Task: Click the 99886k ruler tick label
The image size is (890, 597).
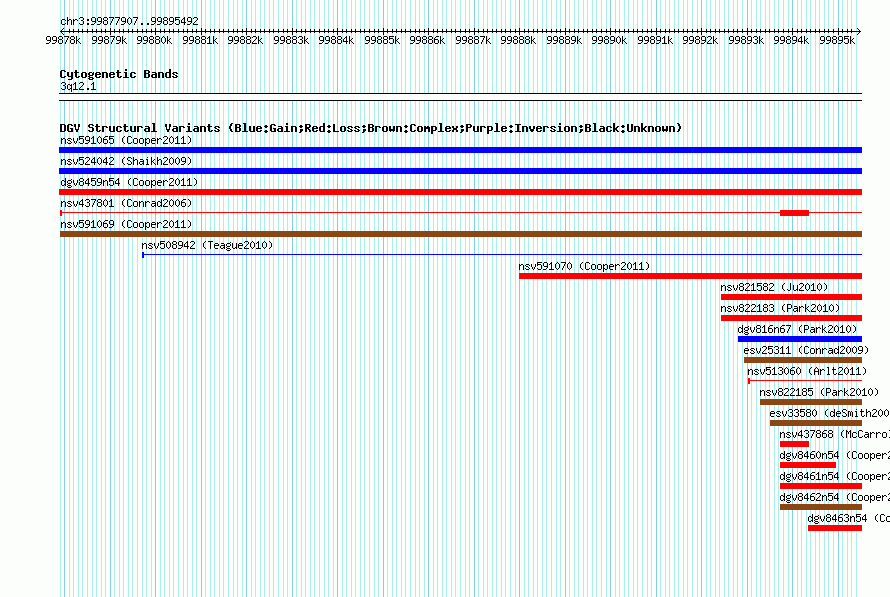Action: 427,40
